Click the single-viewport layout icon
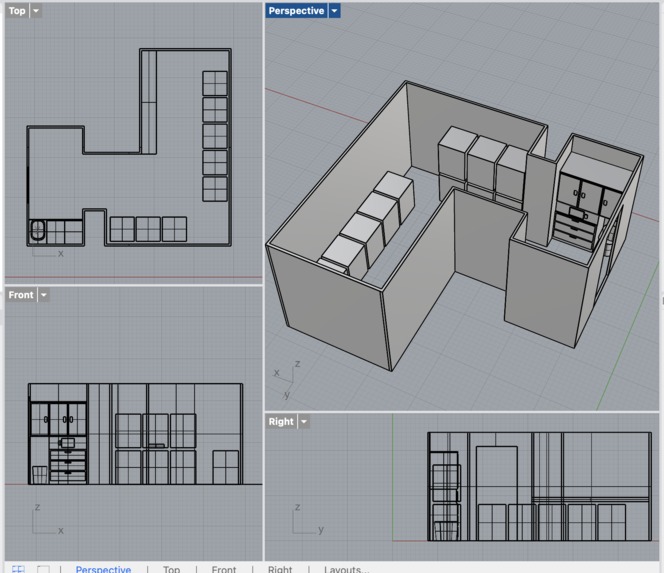The height and width of the screenshot is (573, 664). click(x=43, y=569)
